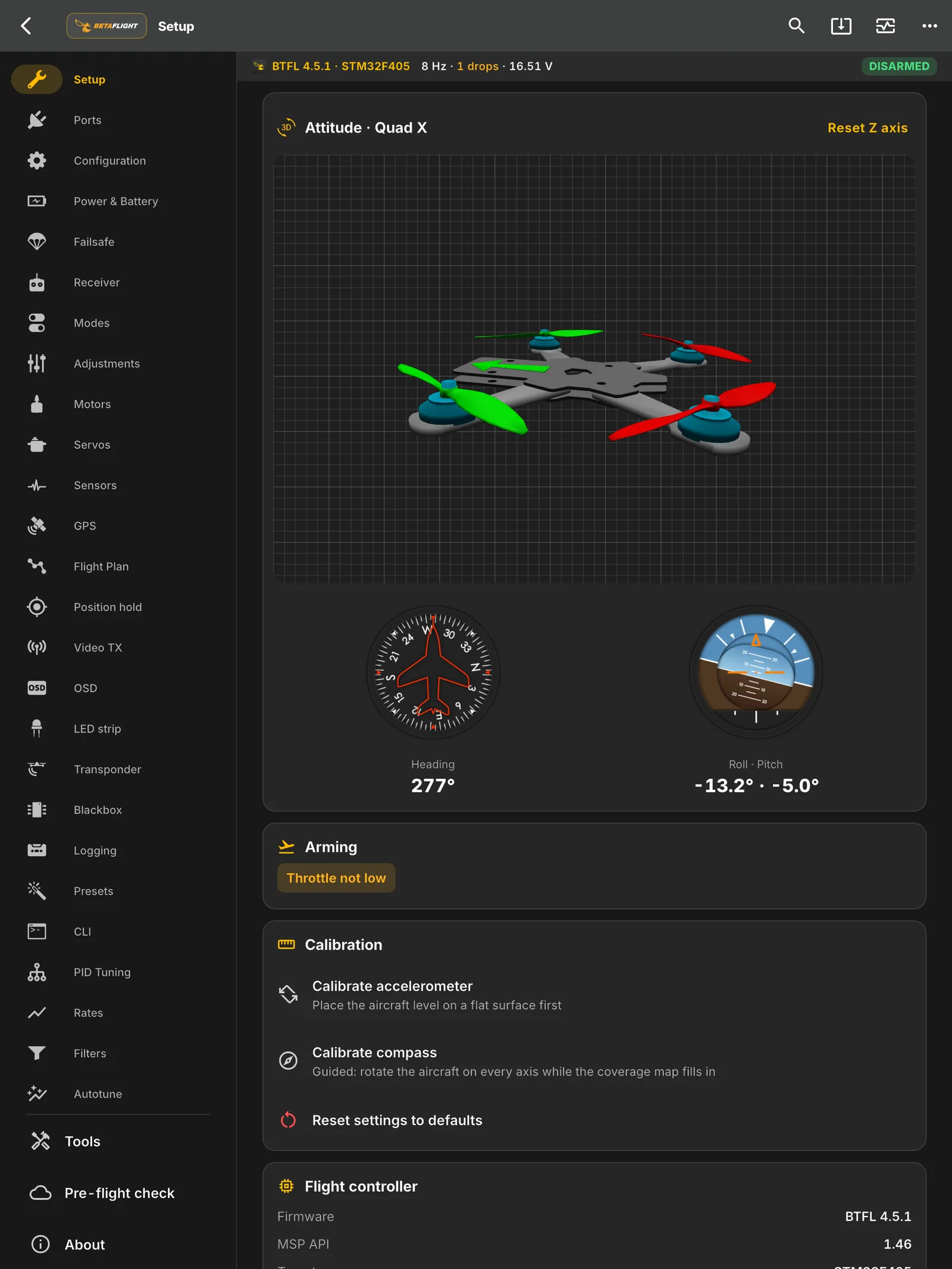Select the Ports plug icon

37,120
